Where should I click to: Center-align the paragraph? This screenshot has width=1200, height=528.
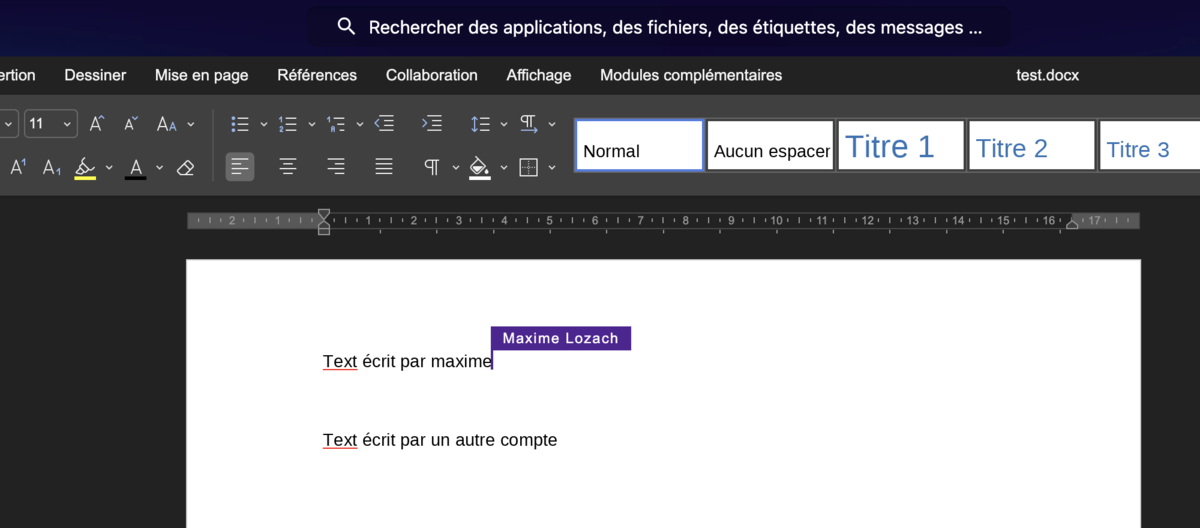pyautogui.click(x=288, y=167)
